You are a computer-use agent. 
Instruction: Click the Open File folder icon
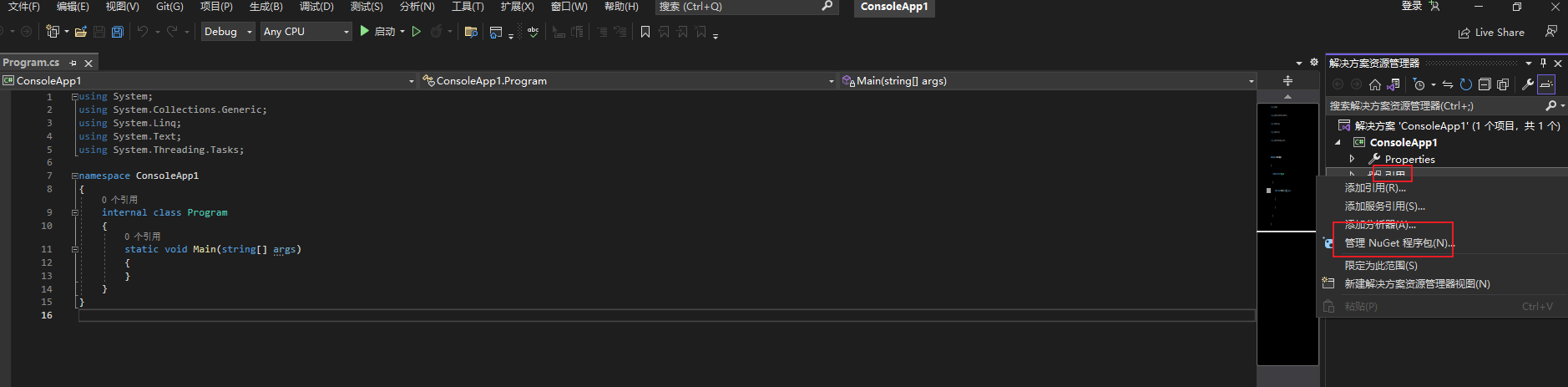81,32
